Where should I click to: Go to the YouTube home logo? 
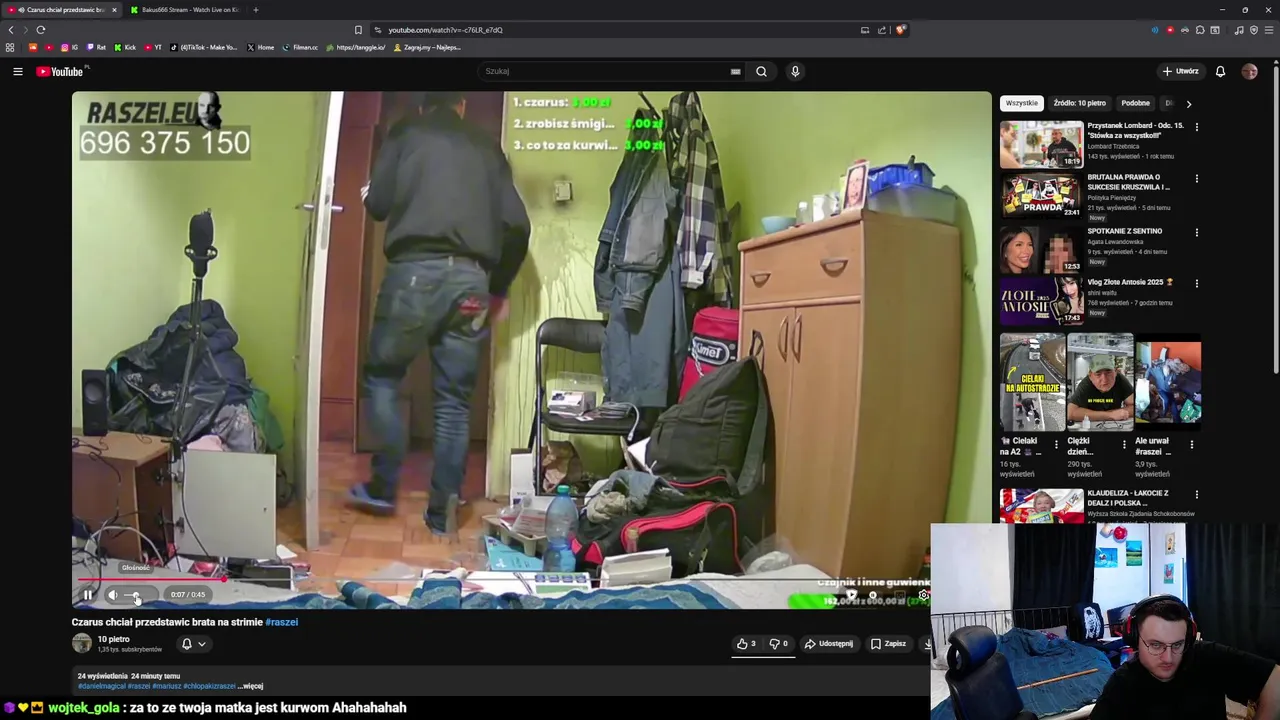coord(62,71)
